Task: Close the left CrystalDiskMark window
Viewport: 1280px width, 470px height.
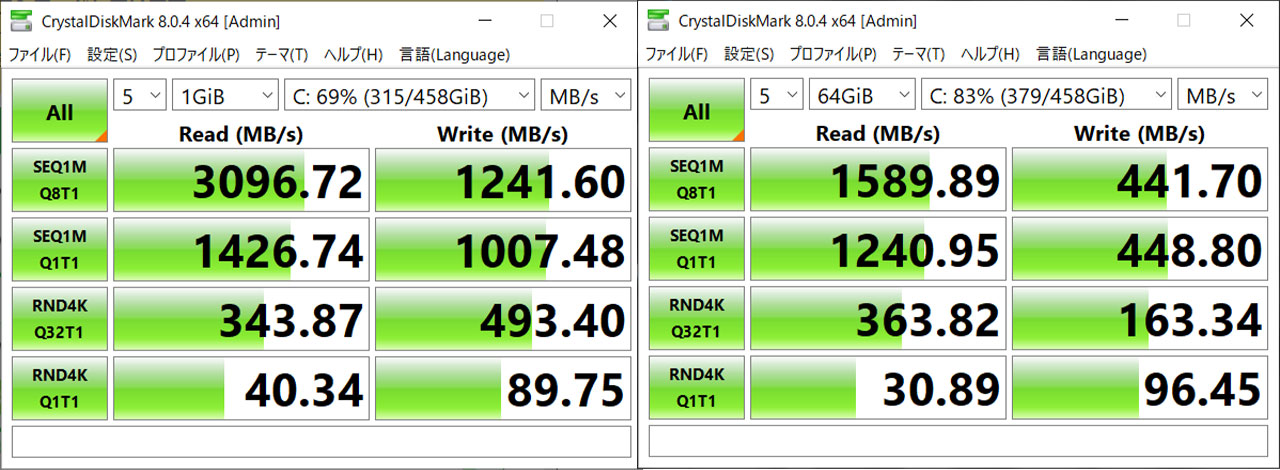Action: click(609, 20)
